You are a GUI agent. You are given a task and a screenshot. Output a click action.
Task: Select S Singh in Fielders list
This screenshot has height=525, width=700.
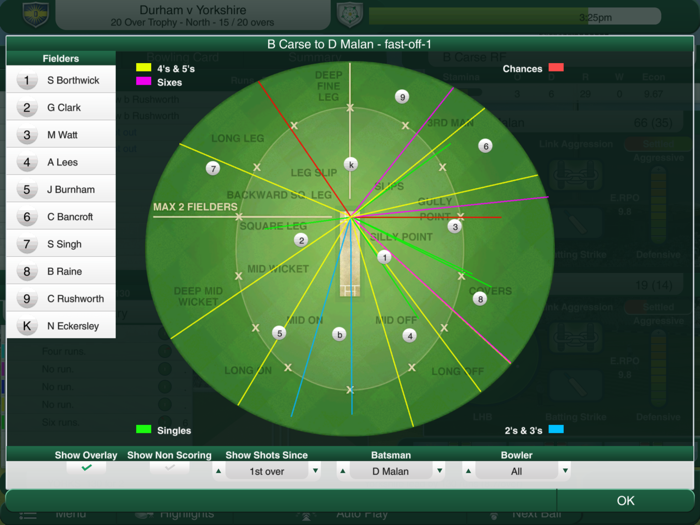pos(61,244)
